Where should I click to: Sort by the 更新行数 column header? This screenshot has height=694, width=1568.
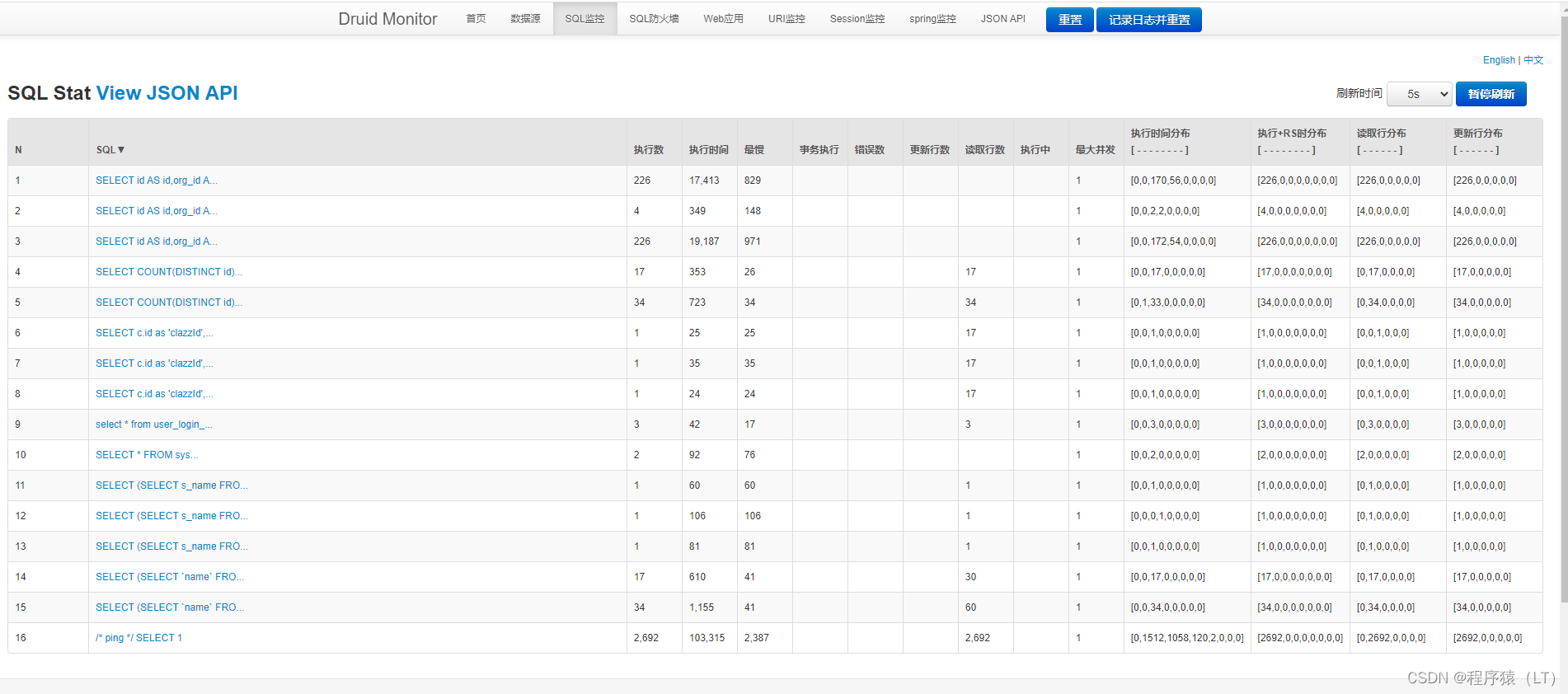pos(929,150)
